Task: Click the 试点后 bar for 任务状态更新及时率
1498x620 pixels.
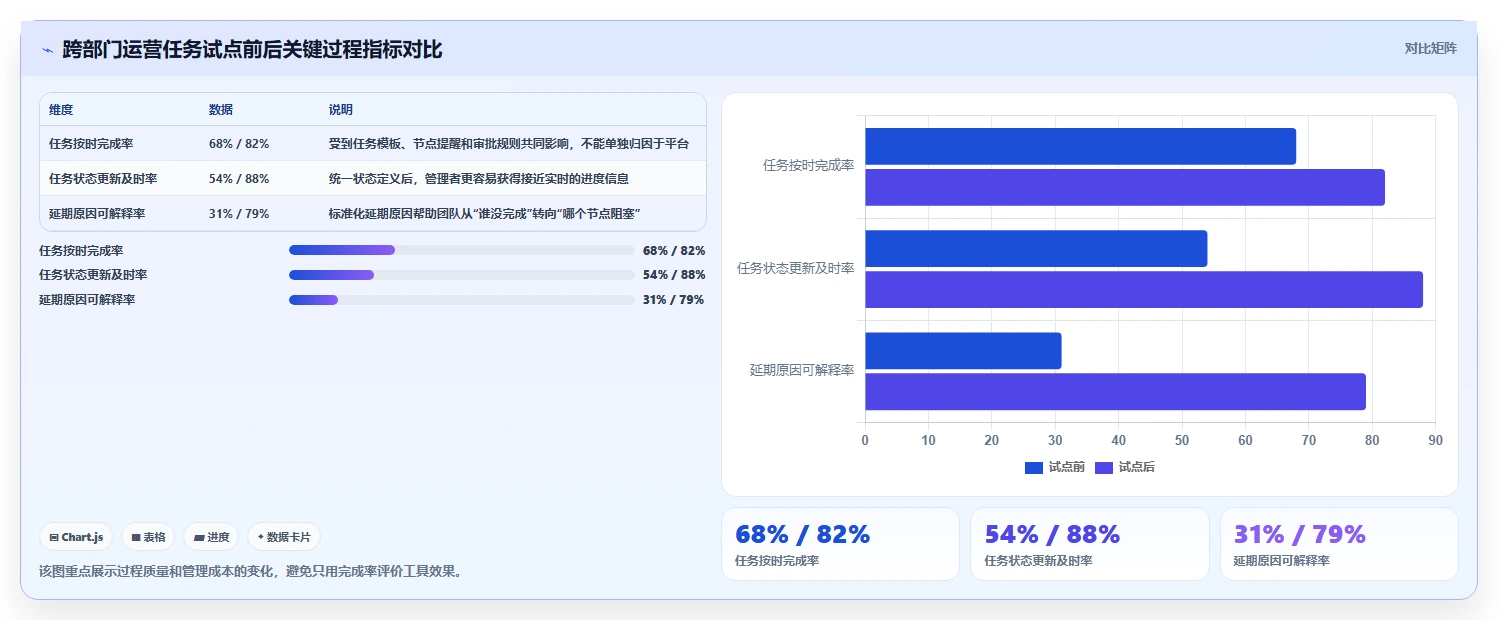Action: 1144,289
